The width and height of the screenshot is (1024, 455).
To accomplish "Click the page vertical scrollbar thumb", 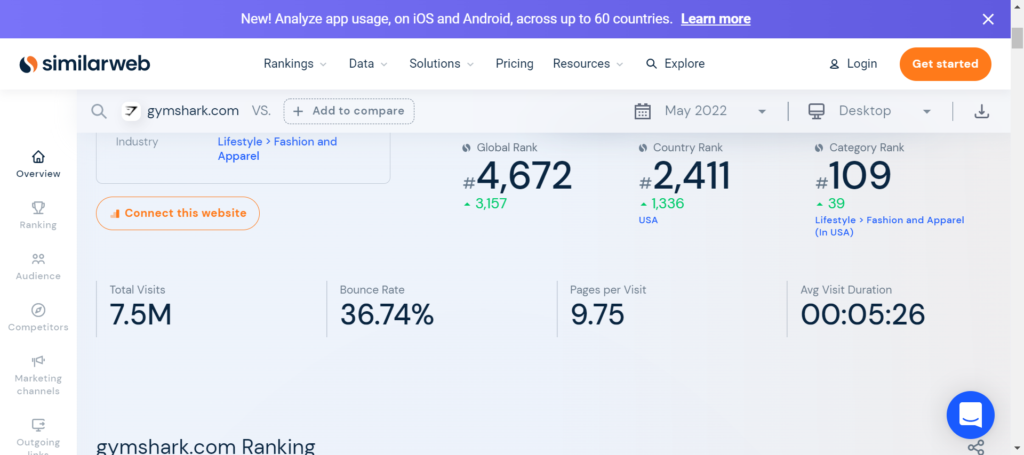I will point(1017,38).
